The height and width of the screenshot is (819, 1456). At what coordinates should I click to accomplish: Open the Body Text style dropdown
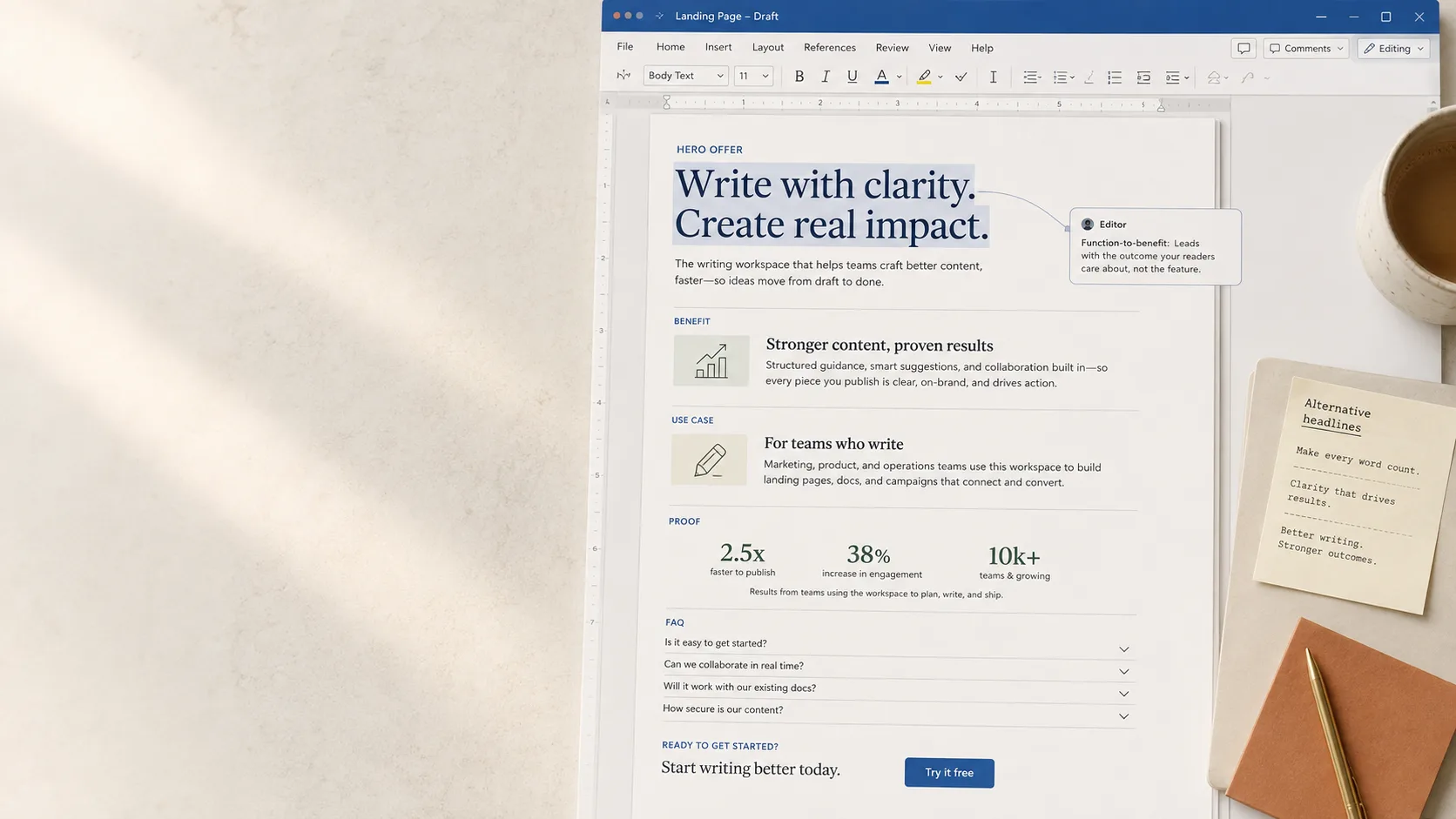click(x=685, y=76)
